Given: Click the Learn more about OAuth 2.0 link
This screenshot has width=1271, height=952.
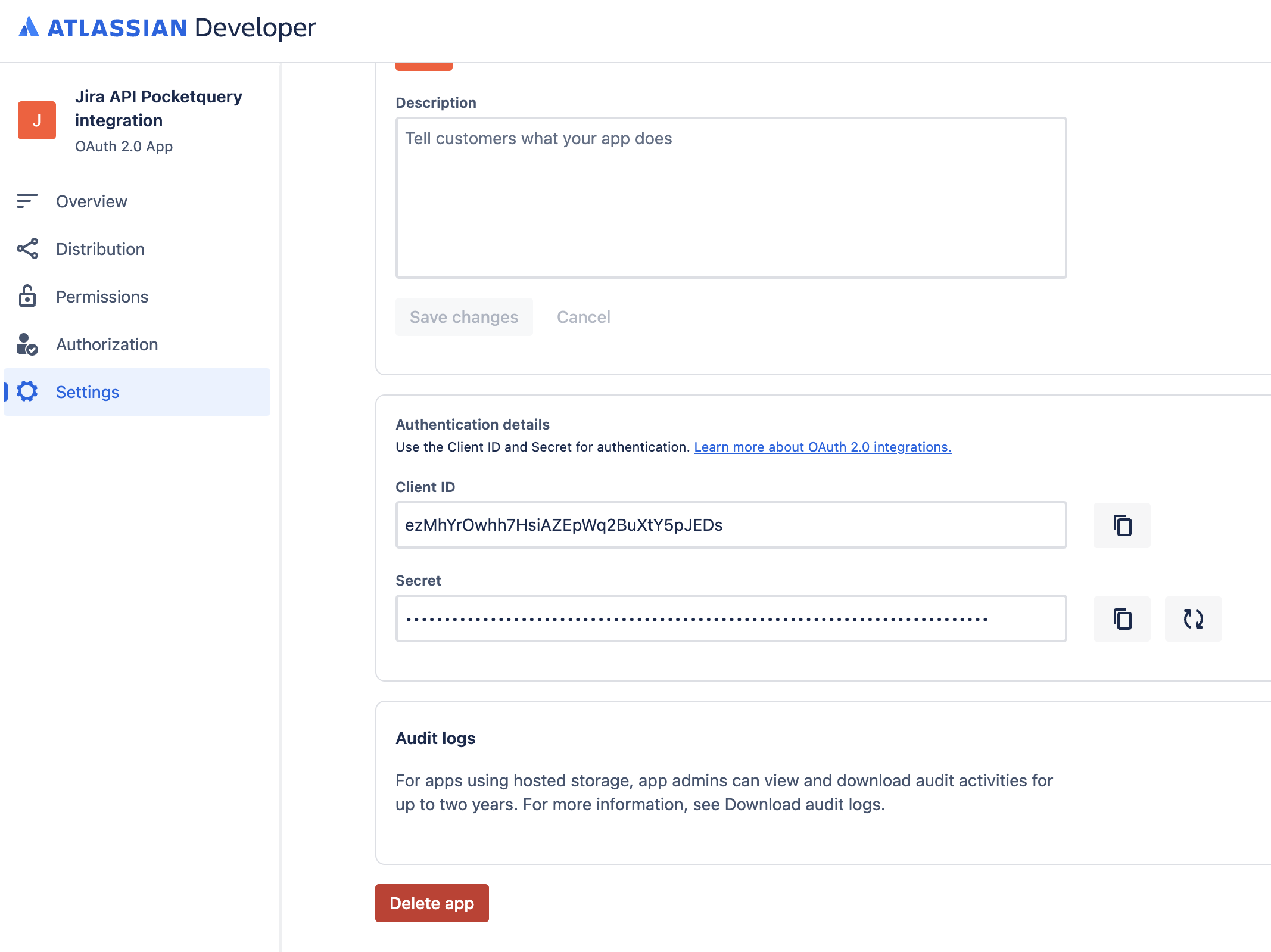Looking at the screenshot, I should click(822, 446).
